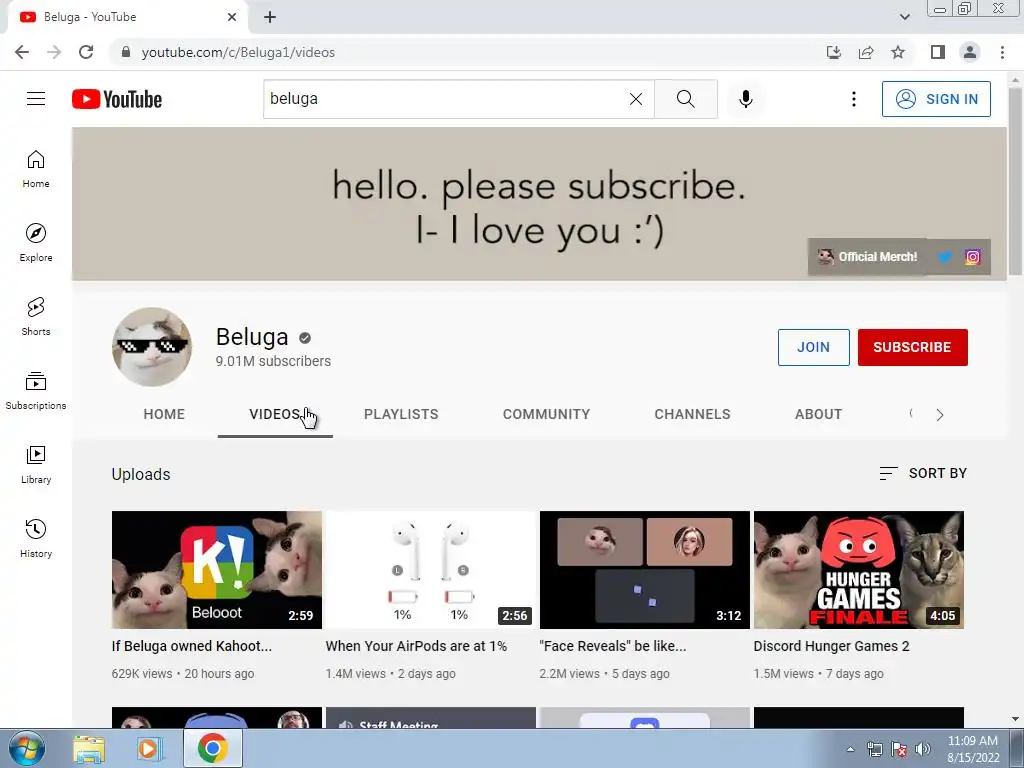Click the AirPods 1% video thumbnail
Image resolution: width=1024 pixels, height=768 pixels.
[431, 569]
